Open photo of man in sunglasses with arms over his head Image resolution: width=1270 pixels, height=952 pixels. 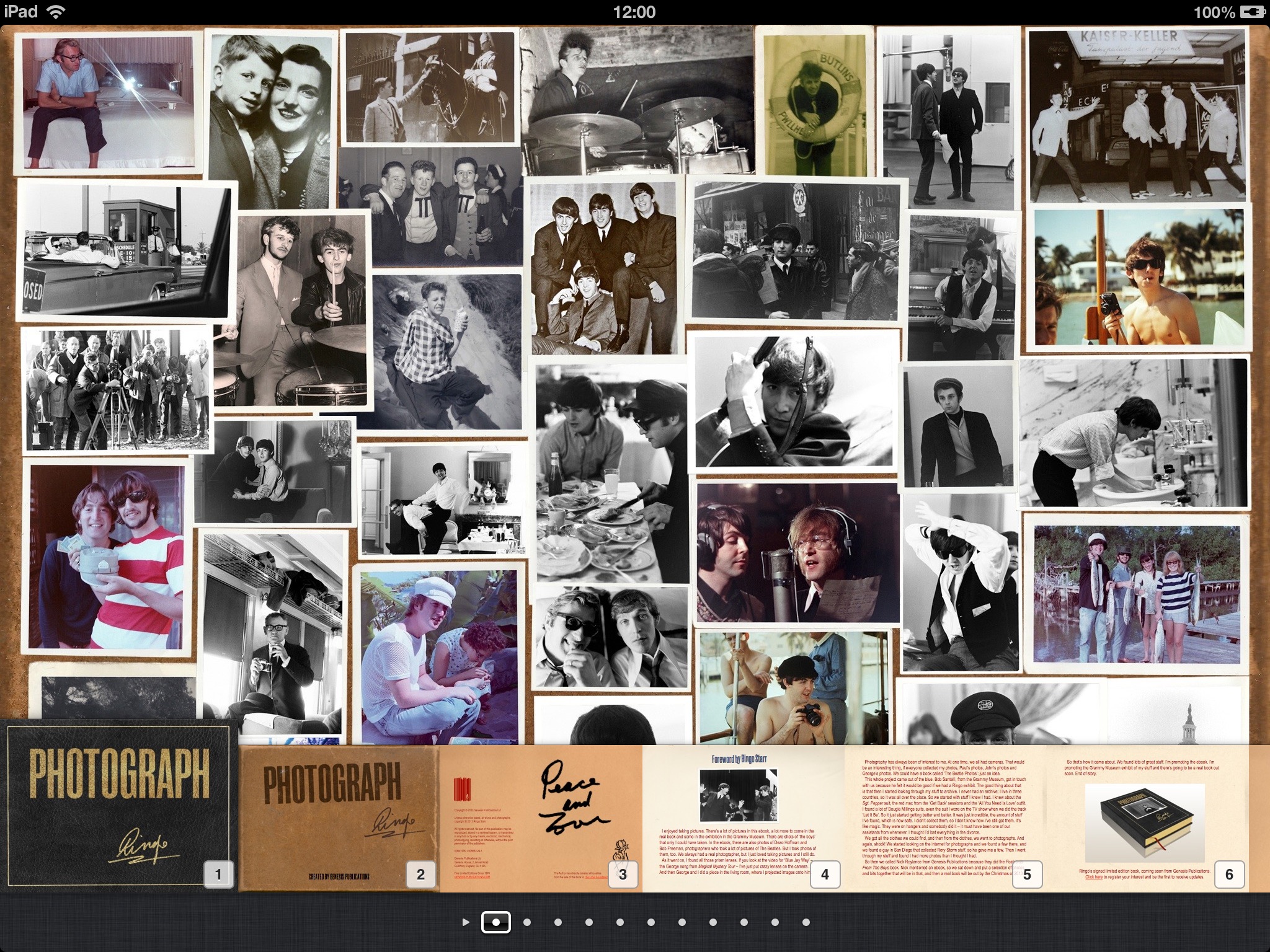tap(960, 583)
